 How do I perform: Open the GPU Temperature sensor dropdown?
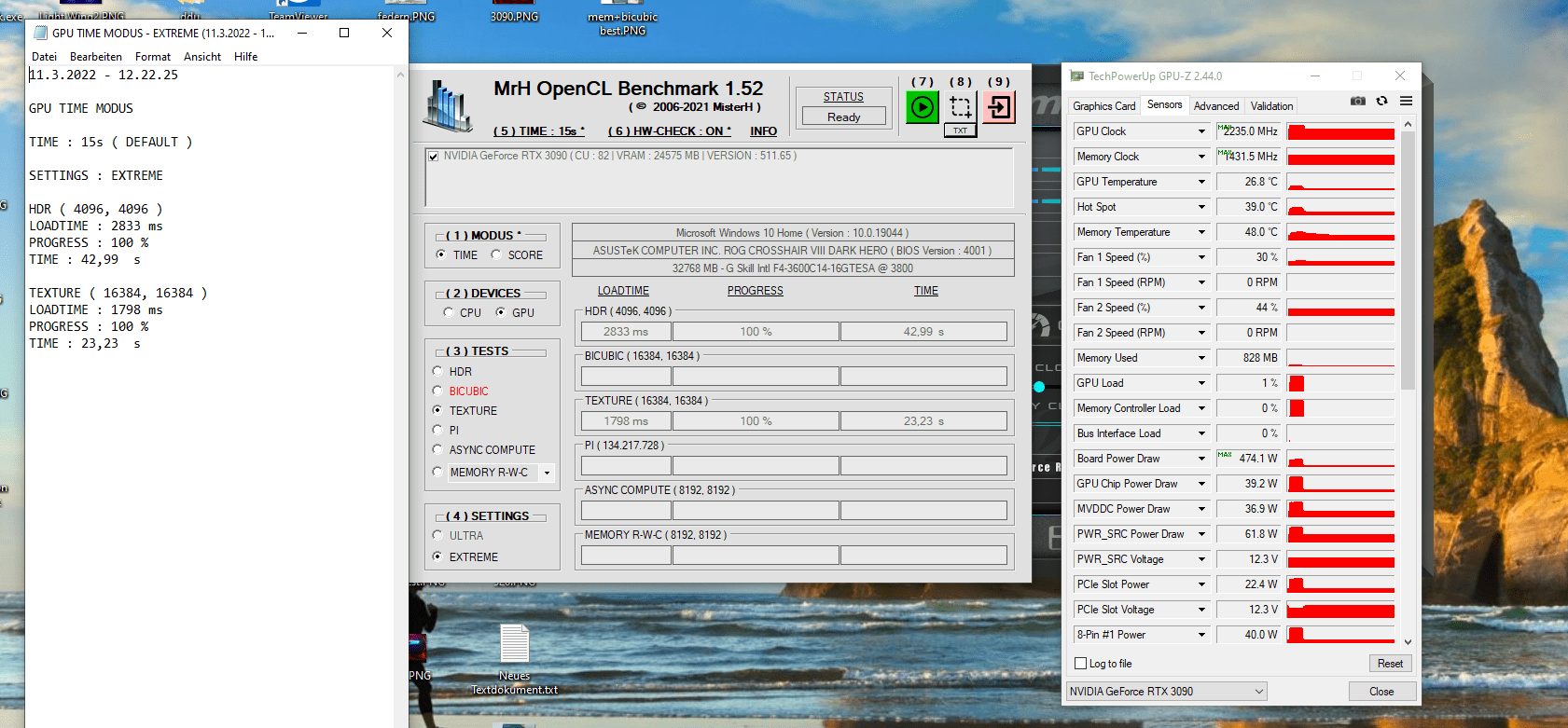pos(1201,182)
